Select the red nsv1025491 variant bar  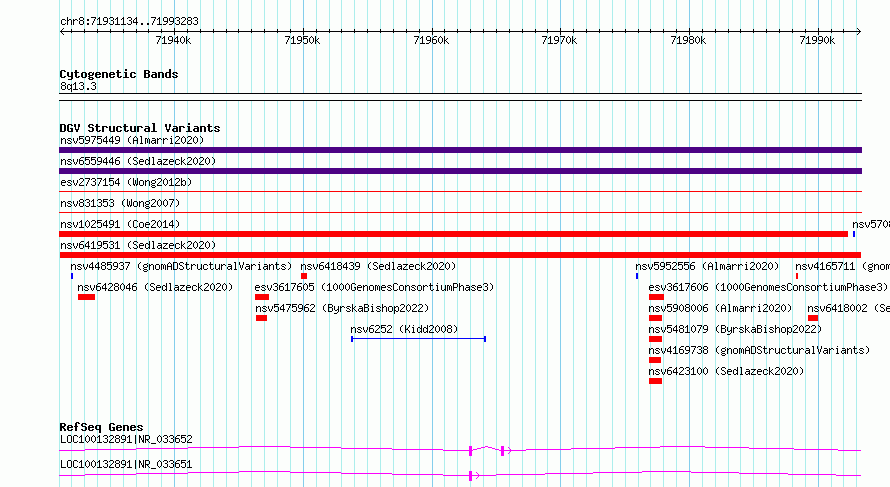click(x=454, y=234)
